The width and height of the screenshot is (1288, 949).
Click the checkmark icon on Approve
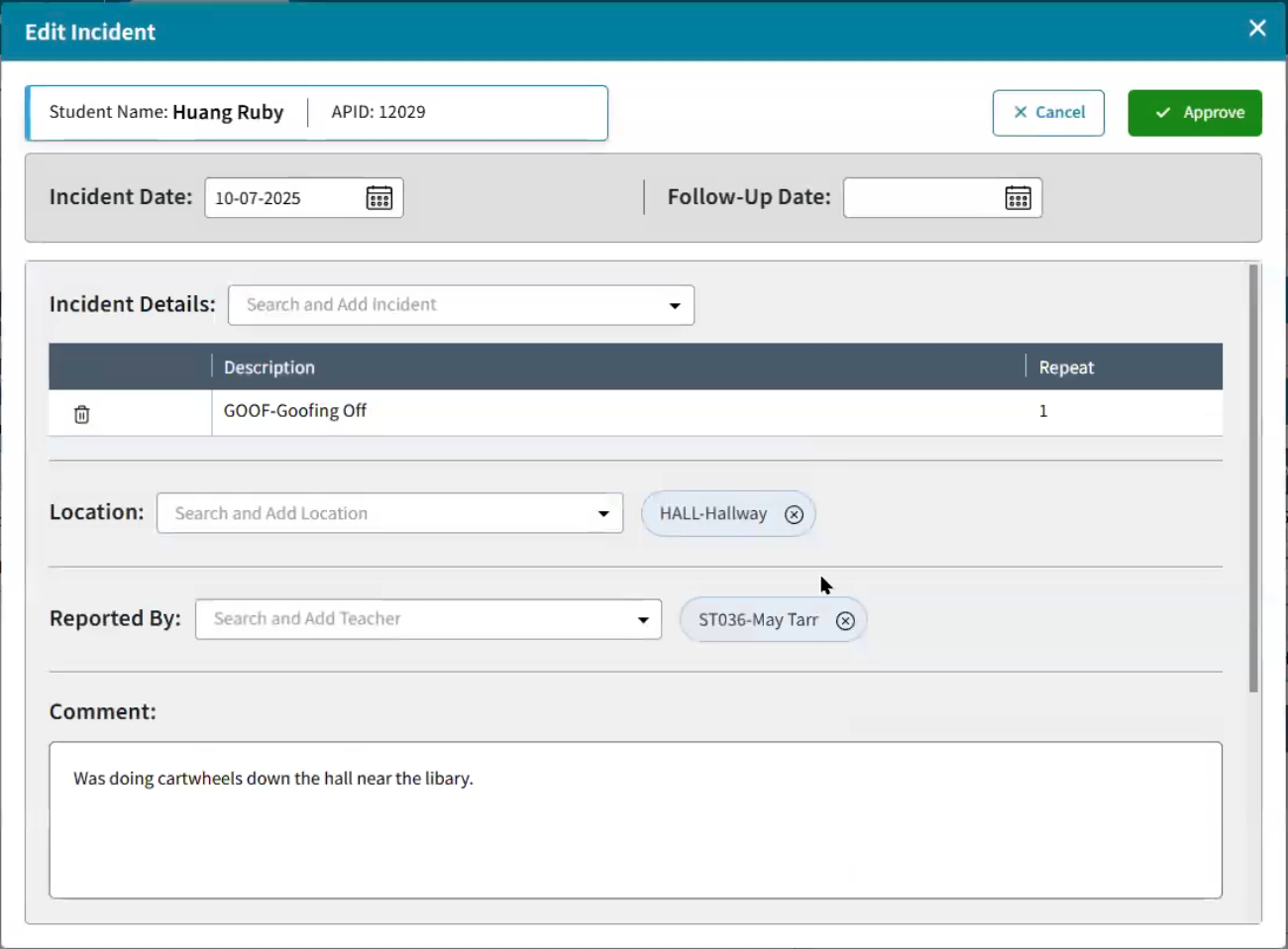(1164, 112)
